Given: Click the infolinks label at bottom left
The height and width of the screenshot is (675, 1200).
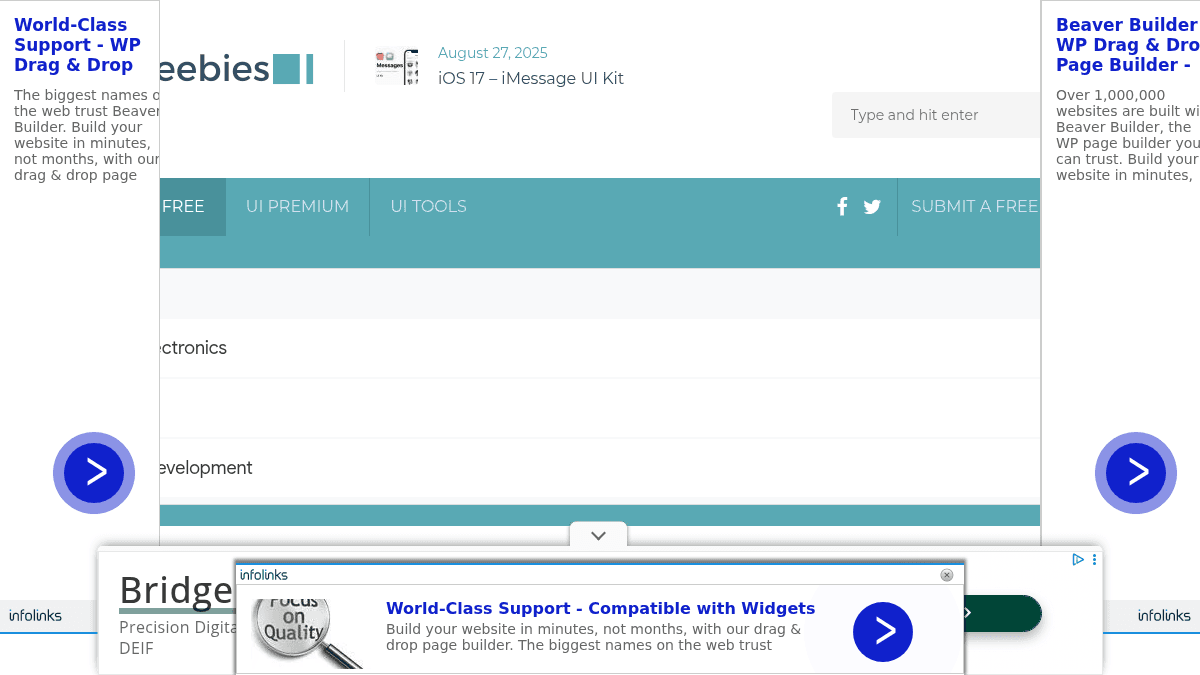Looking at the screenshot, I should click(x=35, y=616).
